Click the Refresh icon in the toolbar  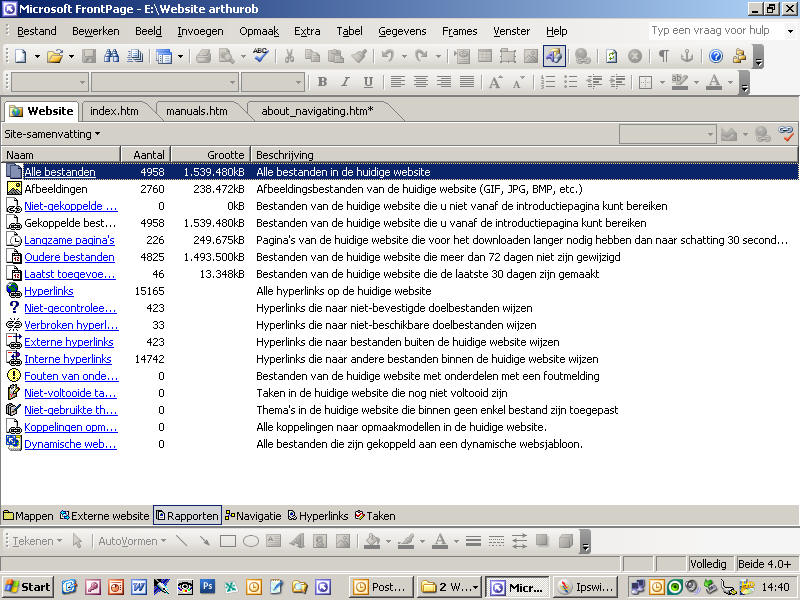coord(611,56)
